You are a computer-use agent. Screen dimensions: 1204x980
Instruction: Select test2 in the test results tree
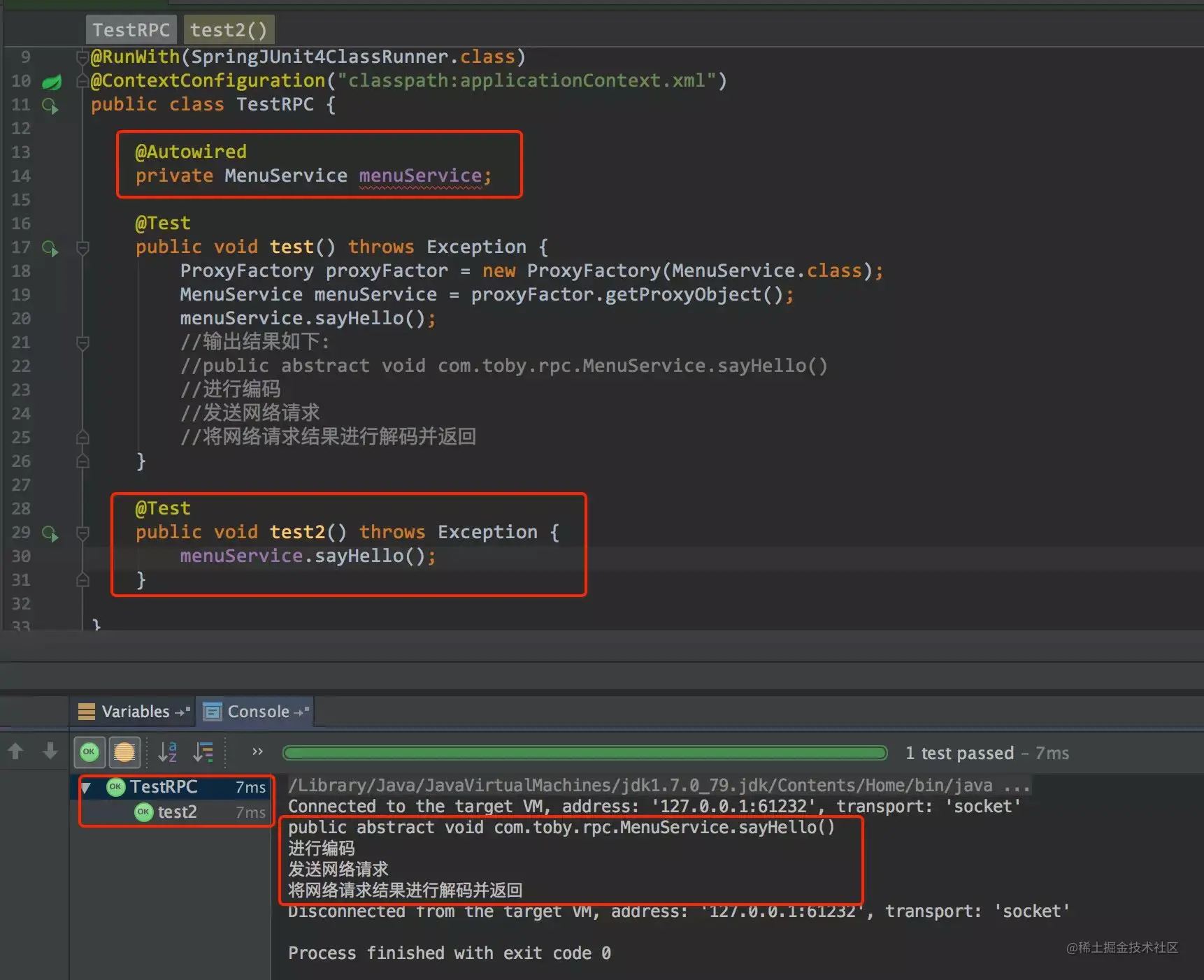tap(178, 812)
